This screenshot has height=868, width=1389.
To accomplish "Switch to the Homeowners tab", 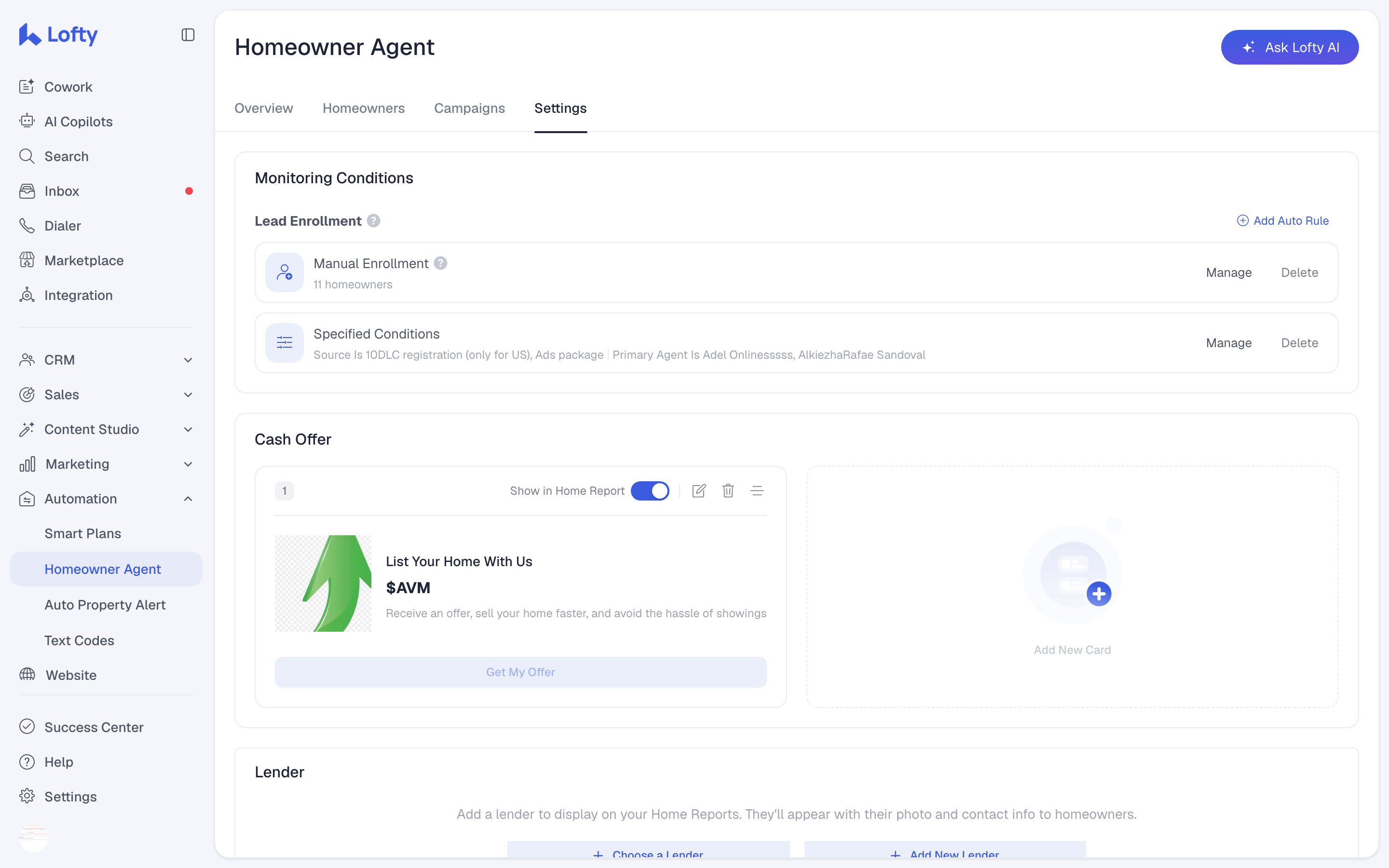I will (x=363, y=108).
